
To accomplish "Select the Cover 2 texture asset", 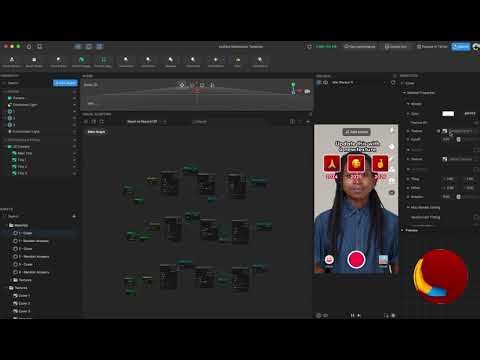I will (x=22, y=304).
